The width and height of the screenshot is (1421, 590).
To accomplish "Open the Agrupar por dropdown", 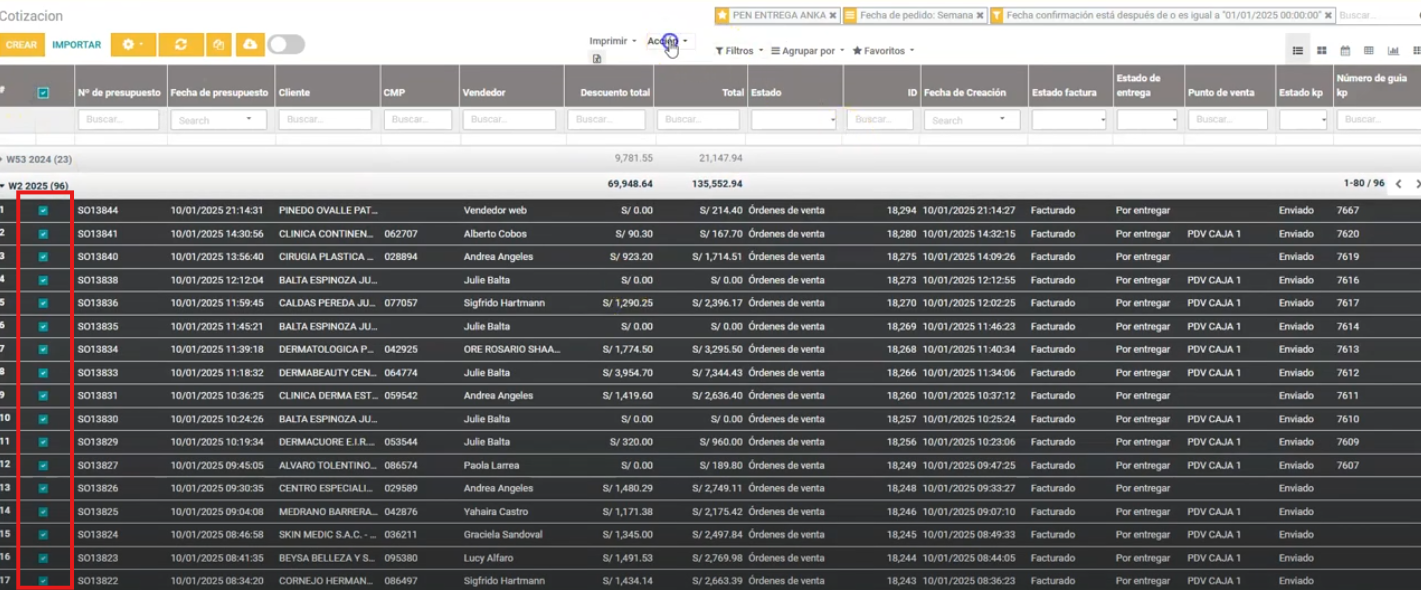I will [807, 51].
